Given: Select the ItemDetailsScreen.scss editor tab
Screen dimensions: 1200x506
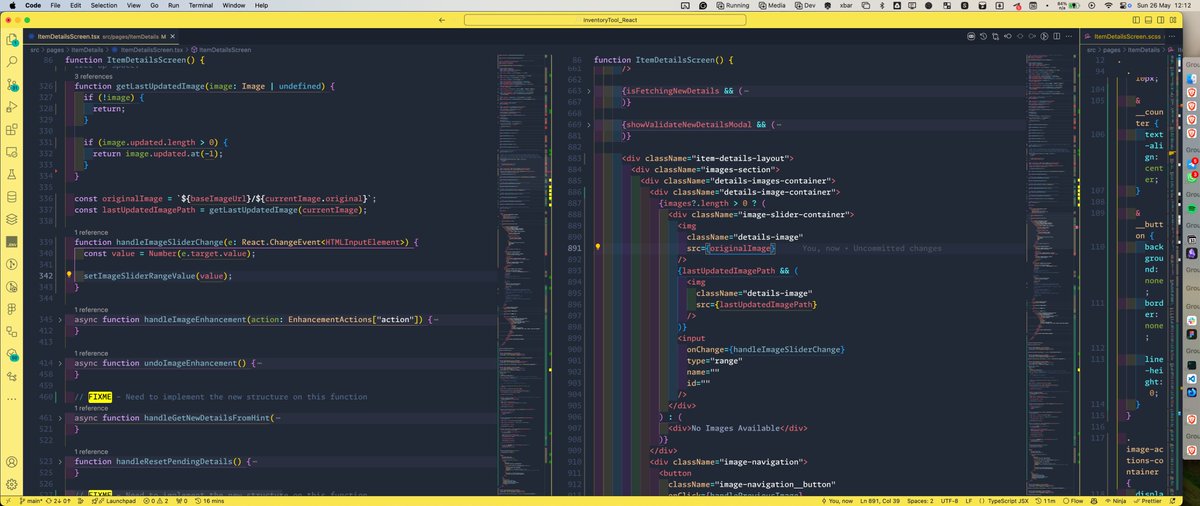Looking at the screenshot, I should [x=1126, y=36].
